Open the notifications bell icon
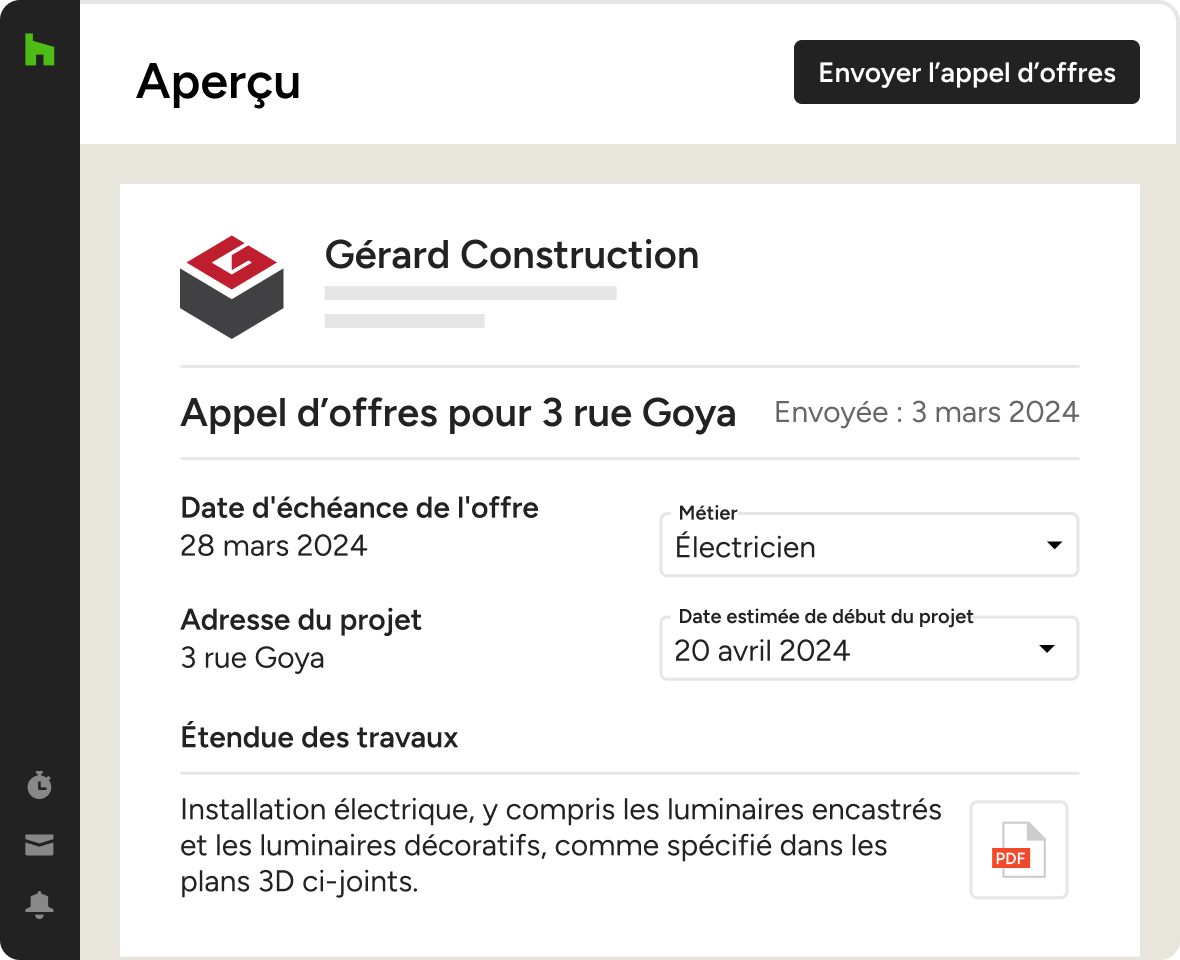Viewport: 1180px width, 960px height. point(39,904)
